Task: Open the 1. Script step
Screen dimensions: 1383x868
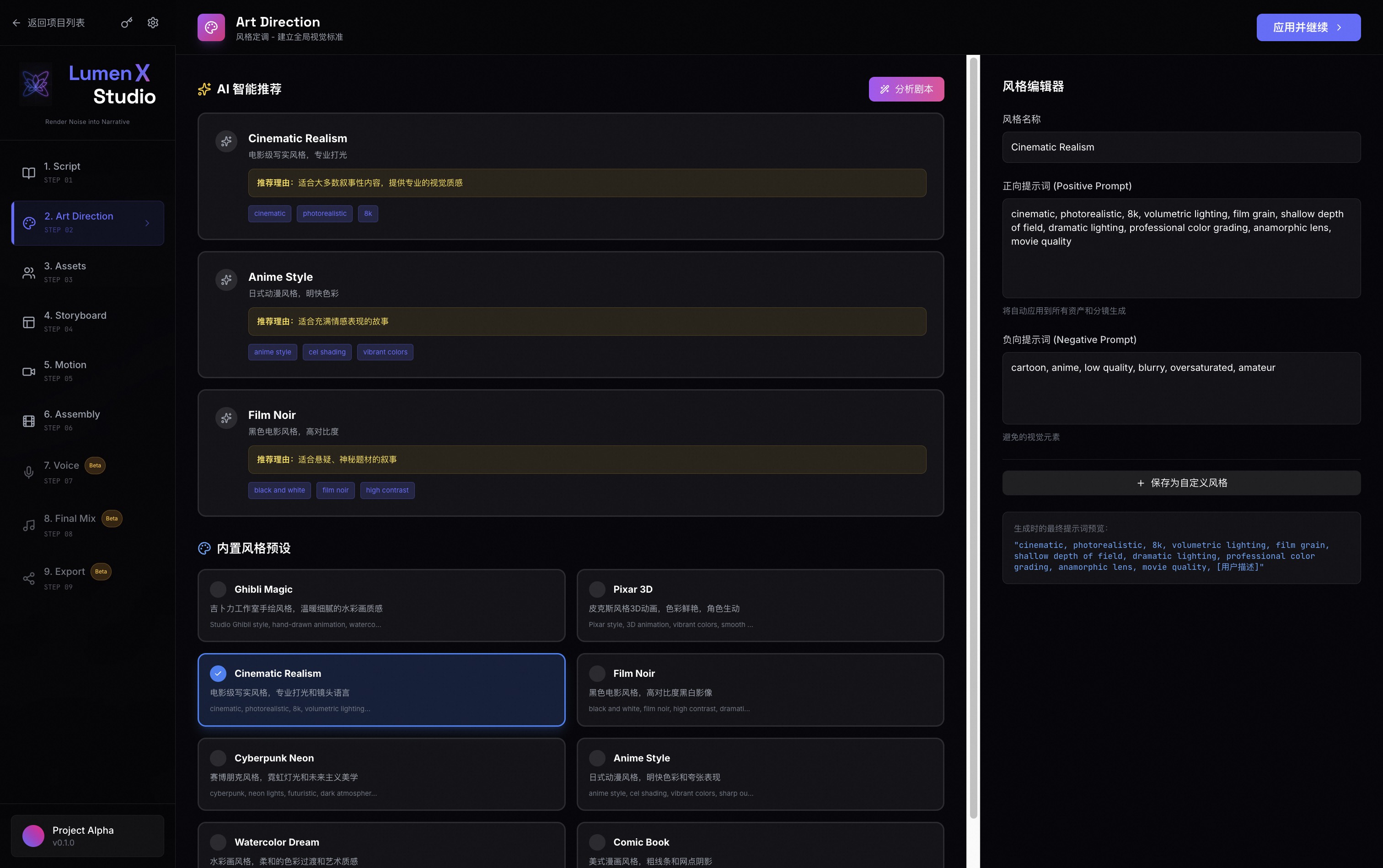Action: point(87,173)
